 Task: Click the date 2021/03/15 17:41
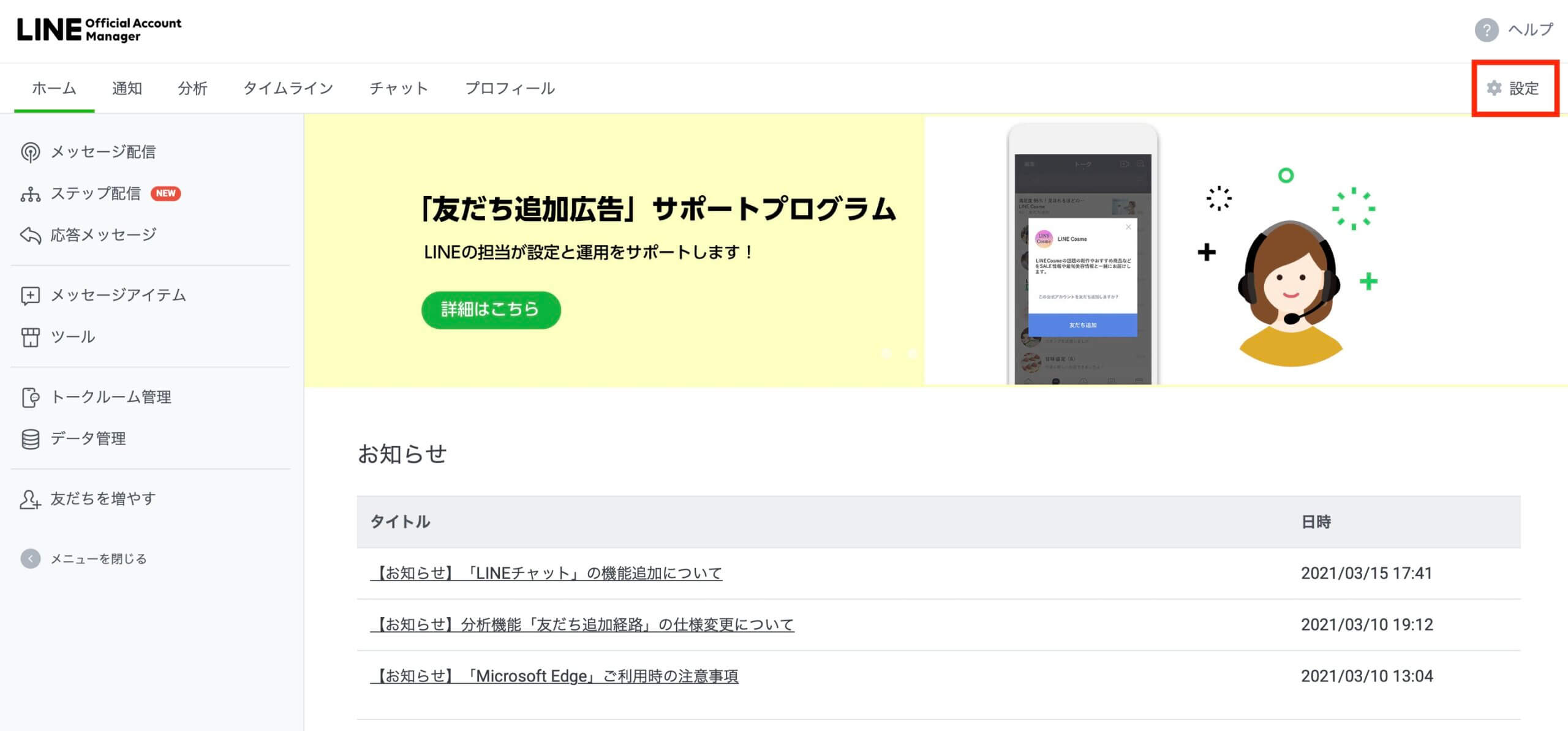(x=1366, y=573)
